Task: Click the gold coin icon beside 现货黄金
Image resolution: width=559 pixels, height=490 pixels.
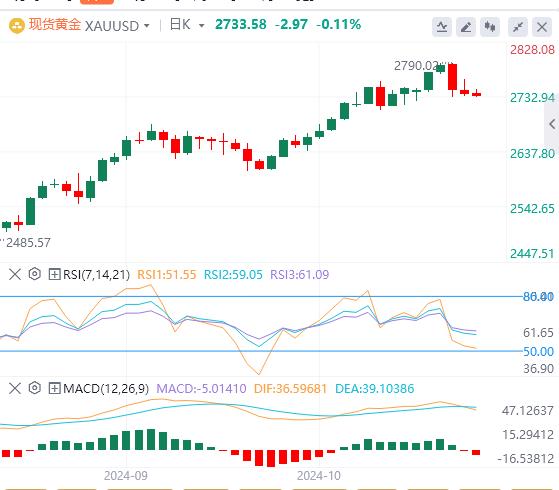Action: (16, 26)
